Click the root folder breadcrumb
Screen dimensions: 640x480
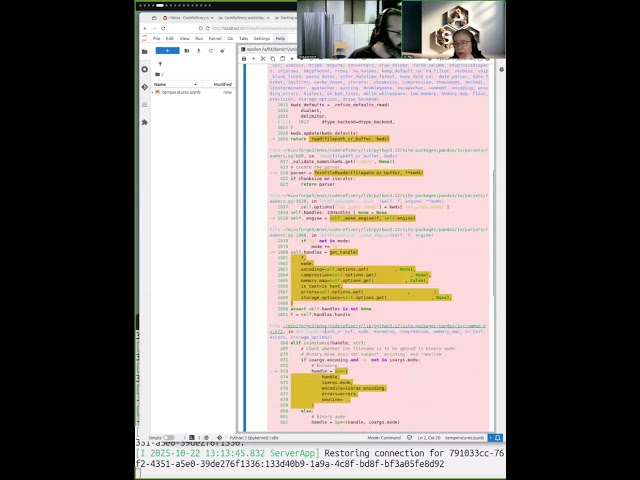(x=159, y=74)
